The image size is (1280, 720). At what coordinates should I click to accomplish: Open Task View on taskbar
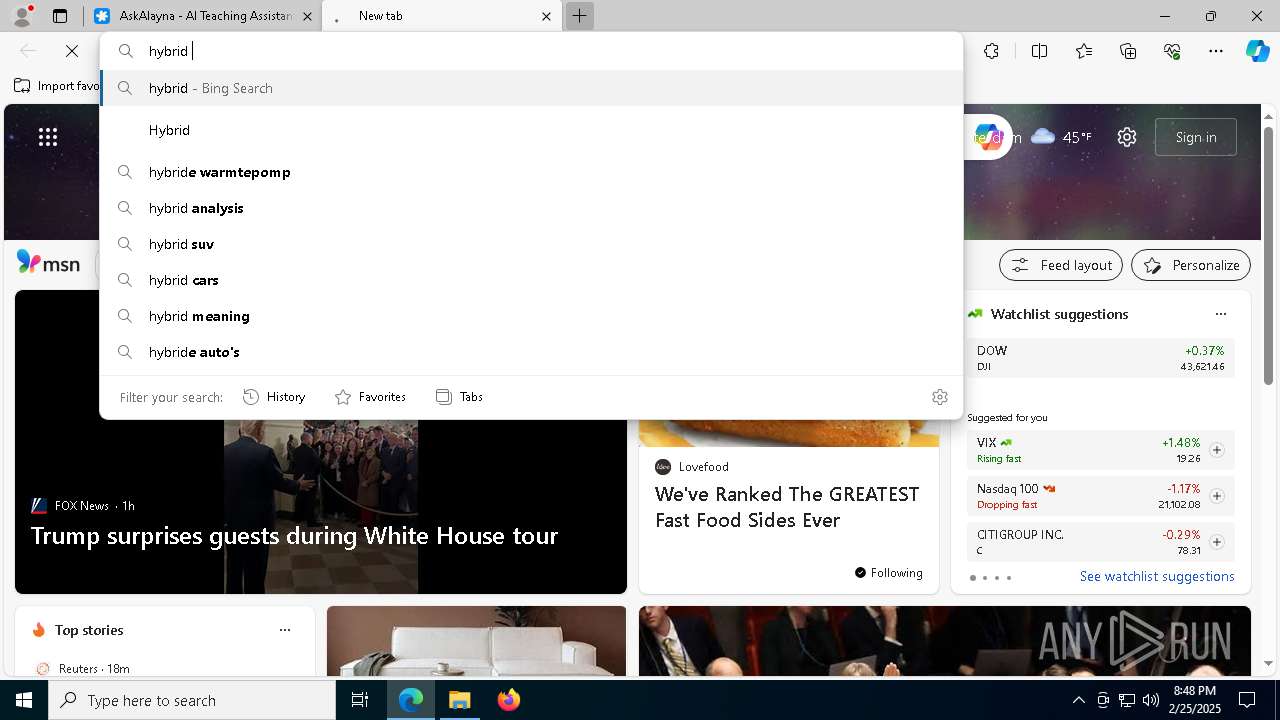click(x=360, y=700)
